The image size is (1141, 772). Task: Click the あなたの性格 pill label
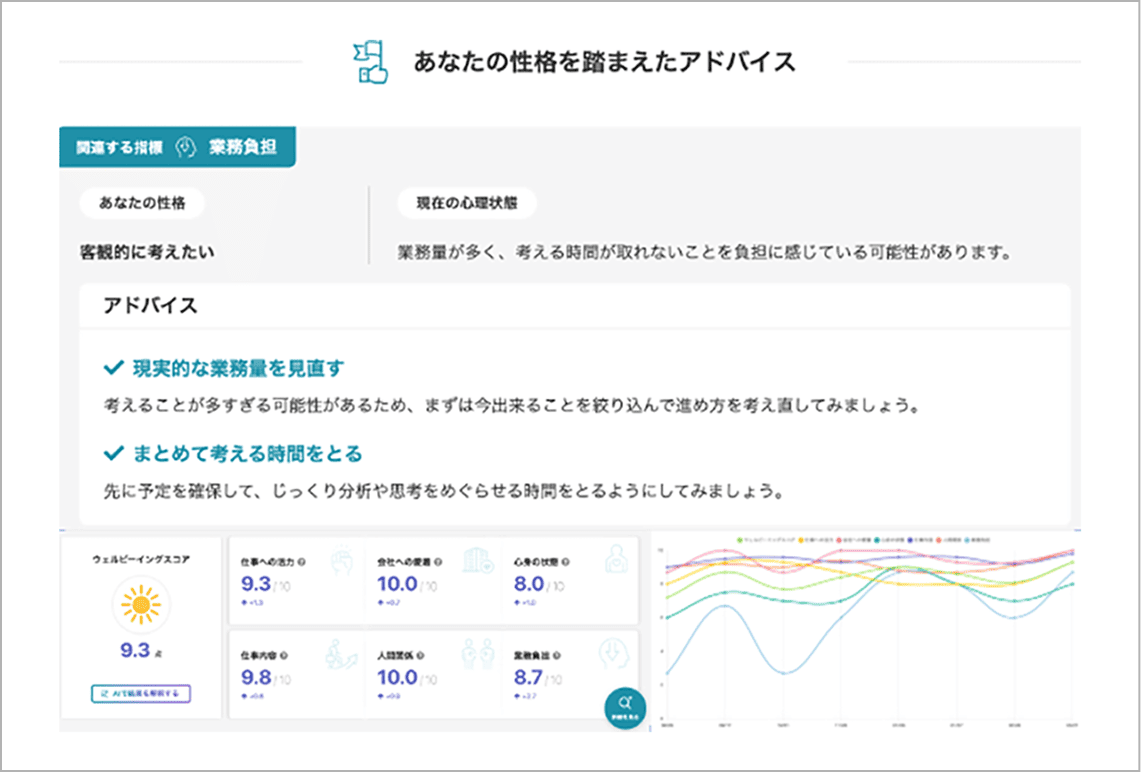pyautogui.click(x=141, y=203)
